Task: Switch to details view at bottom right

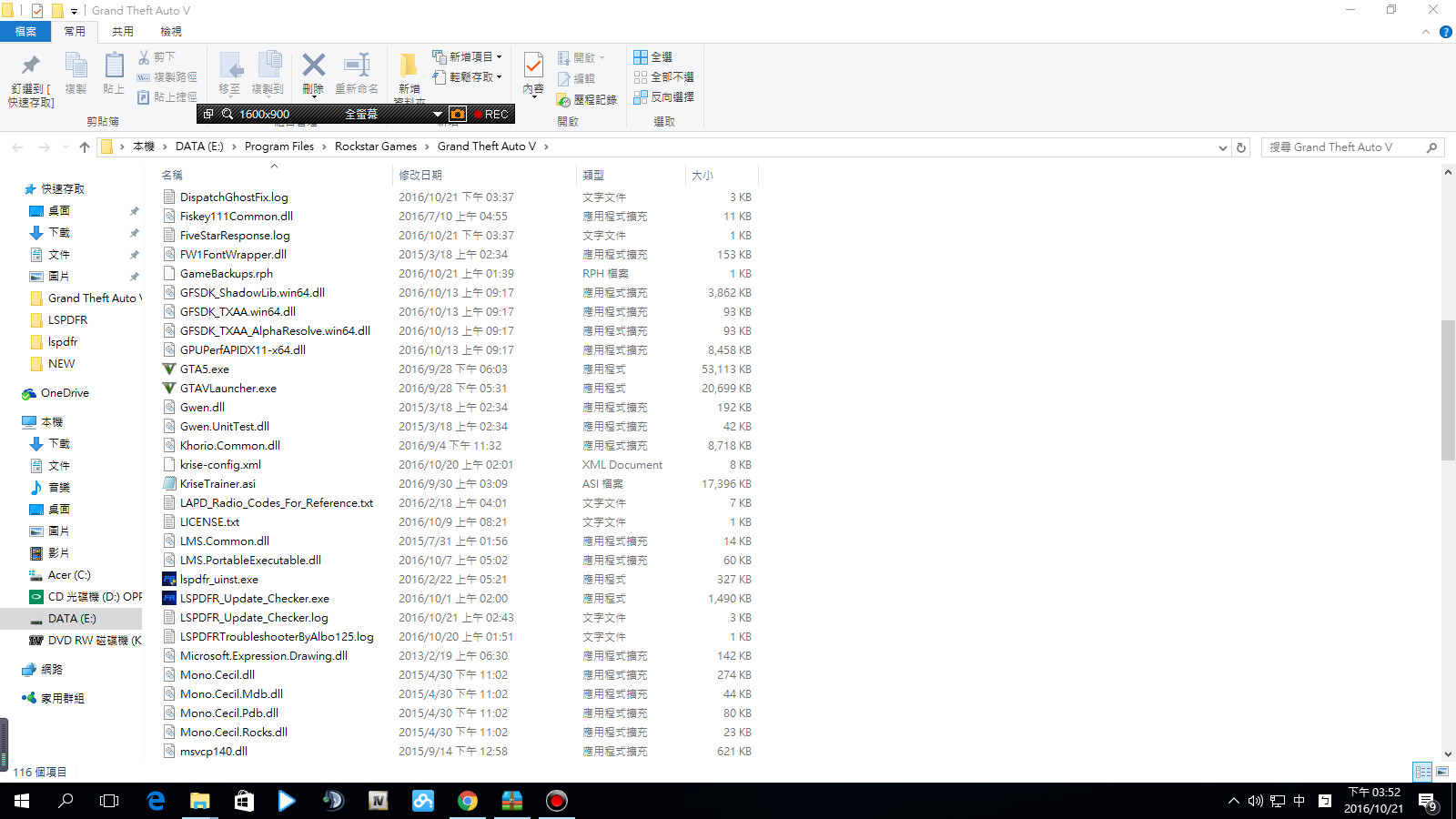Action: (x=1422, y=772)
